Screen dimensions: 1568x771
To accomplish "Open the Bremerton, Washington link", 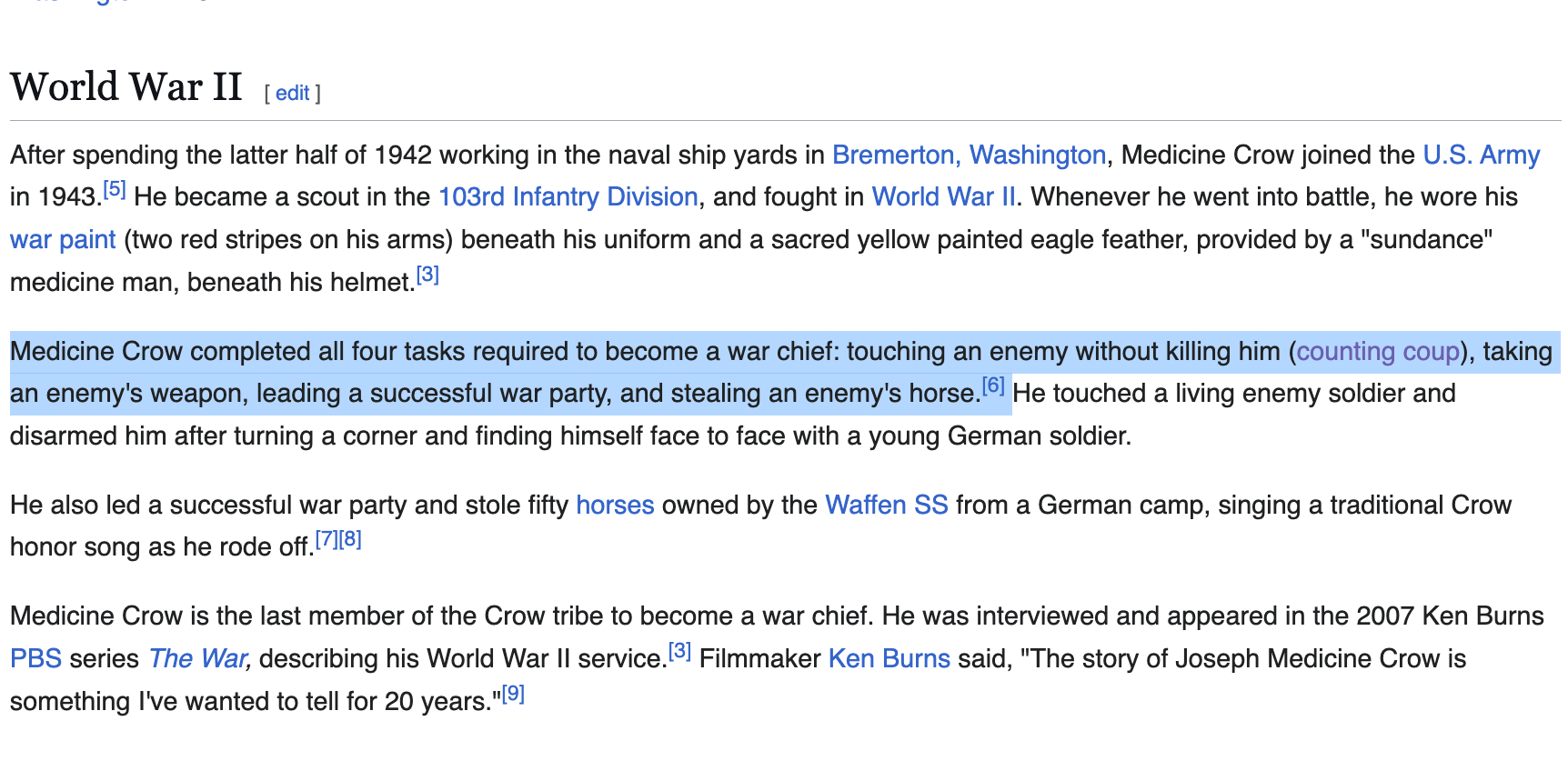I will click(969, 155).
